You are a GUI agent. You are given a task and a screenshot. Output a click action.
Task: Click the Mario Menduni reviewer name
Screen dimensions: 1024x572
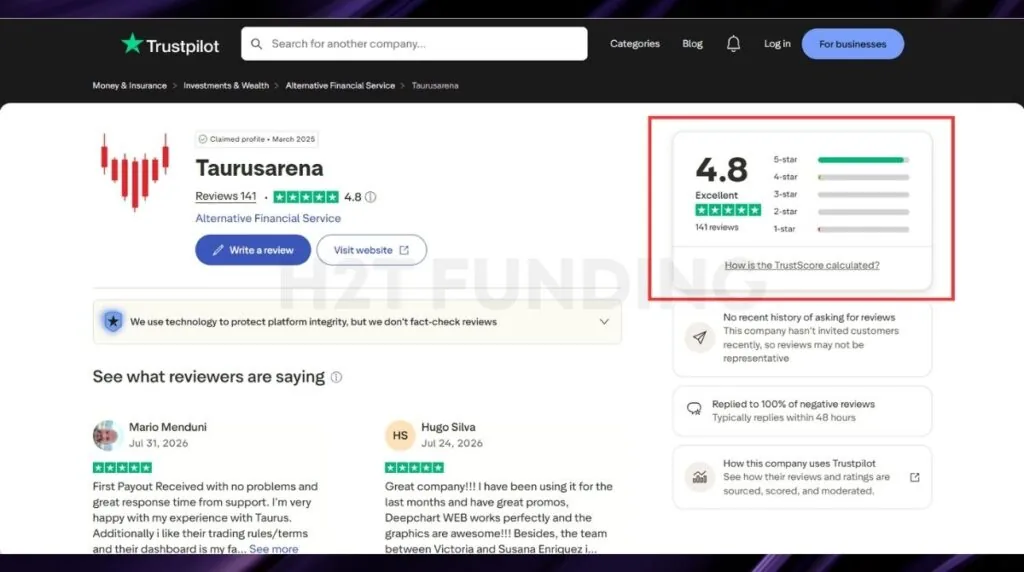(167, 427)
